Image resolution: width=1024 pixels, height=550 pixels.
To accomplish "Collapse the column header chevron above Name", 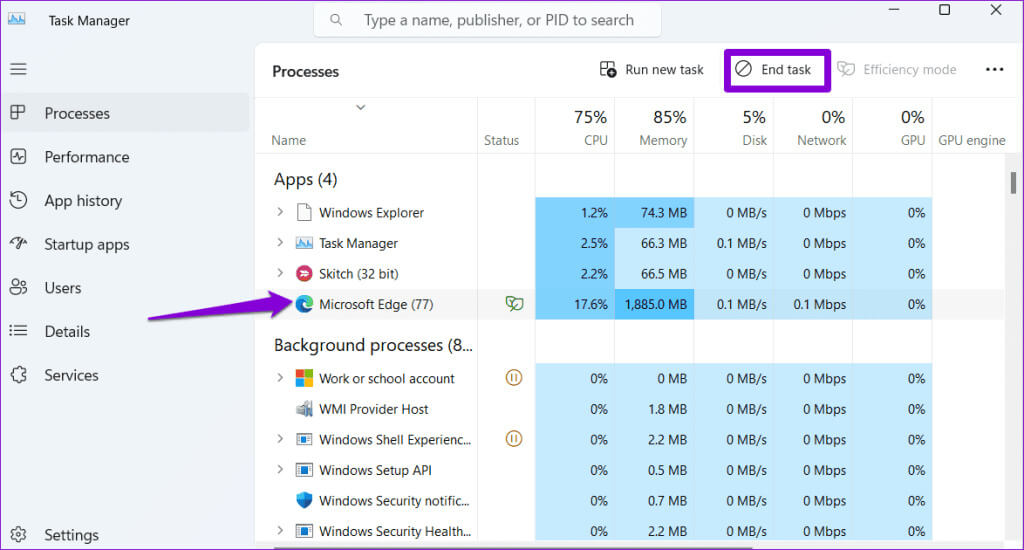I will 361,107.
